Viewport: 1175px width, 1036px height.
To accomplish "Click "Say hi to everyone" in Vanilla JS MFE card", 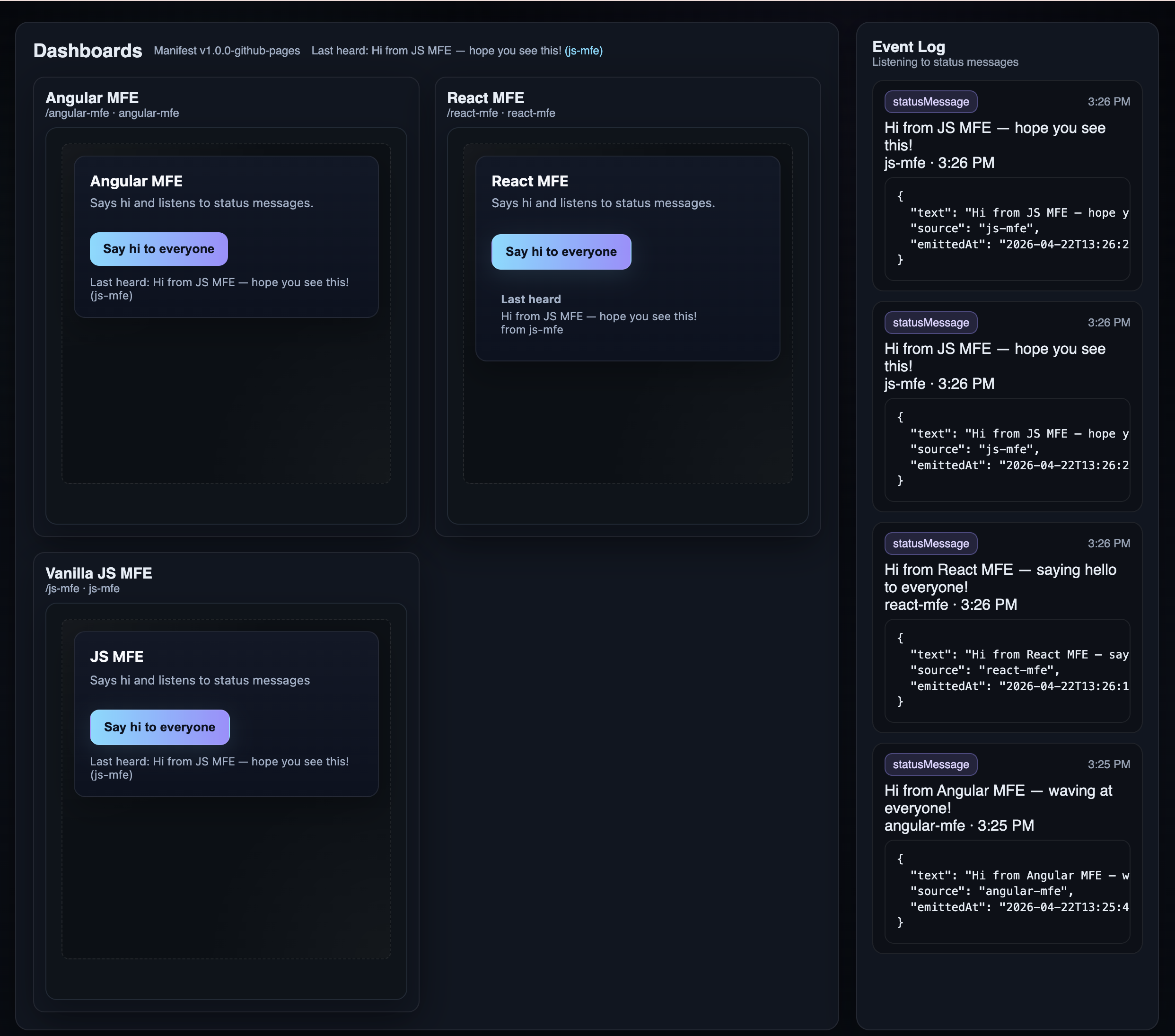I will (x=159, y=727).
